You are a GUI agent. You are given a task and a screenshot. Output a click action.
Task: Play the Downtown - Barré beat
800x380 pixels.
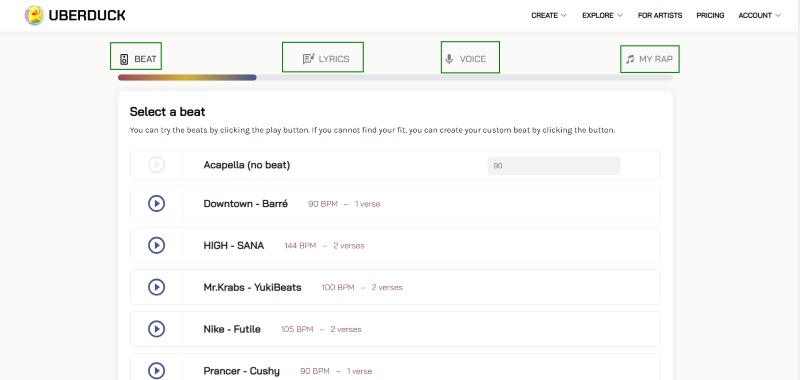coord(157,204)
